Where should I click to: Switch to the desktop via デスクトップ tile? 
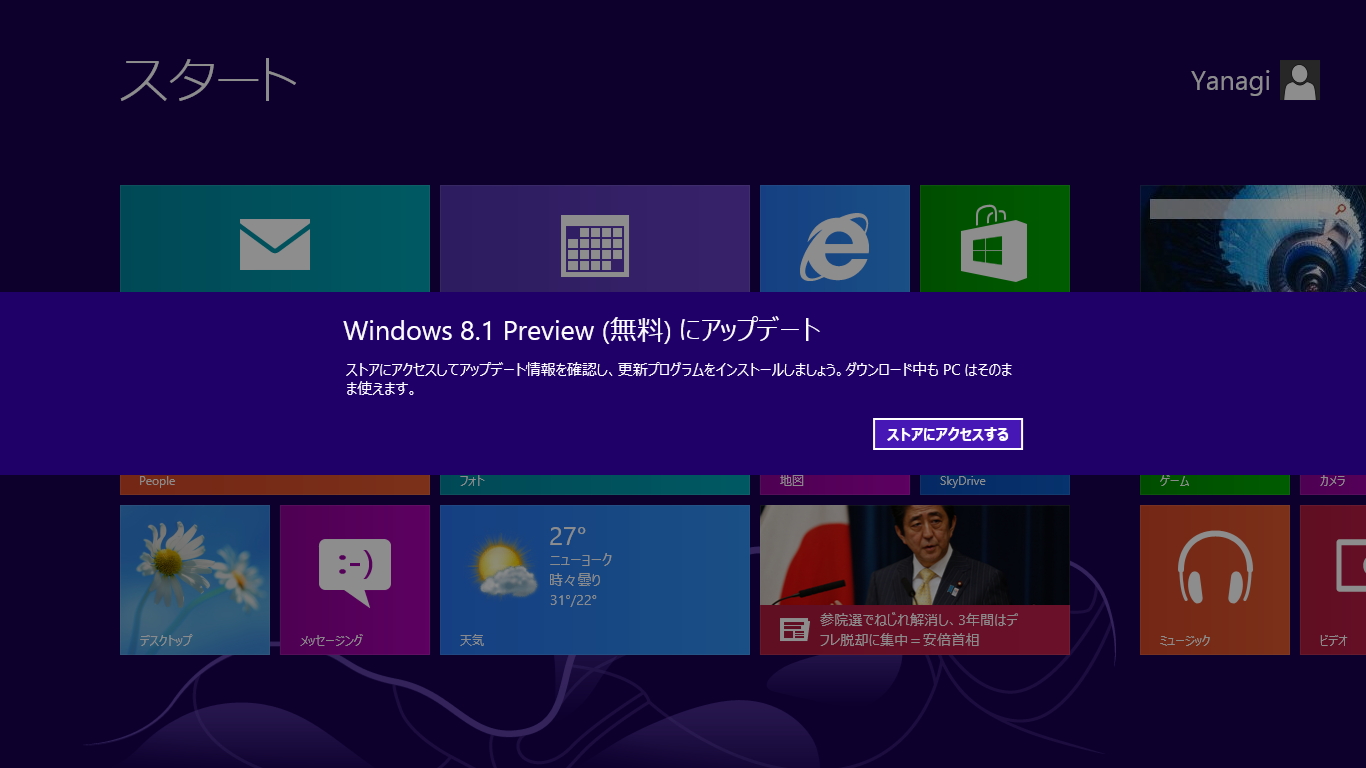pos(194,580)
